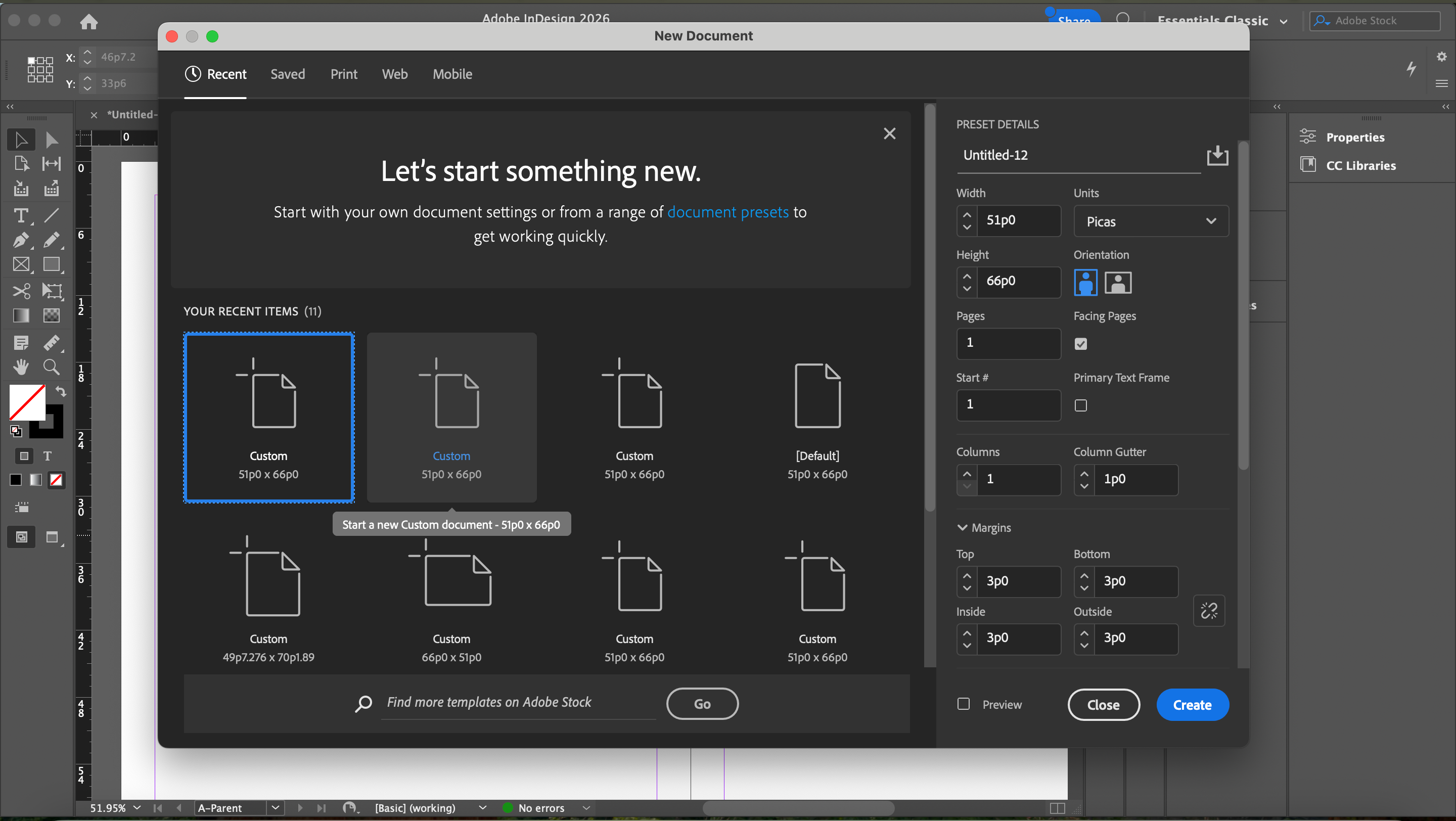Screen dimensions: 1456x821
Task: Switch to the Print tab
Action: pos(344,74)
